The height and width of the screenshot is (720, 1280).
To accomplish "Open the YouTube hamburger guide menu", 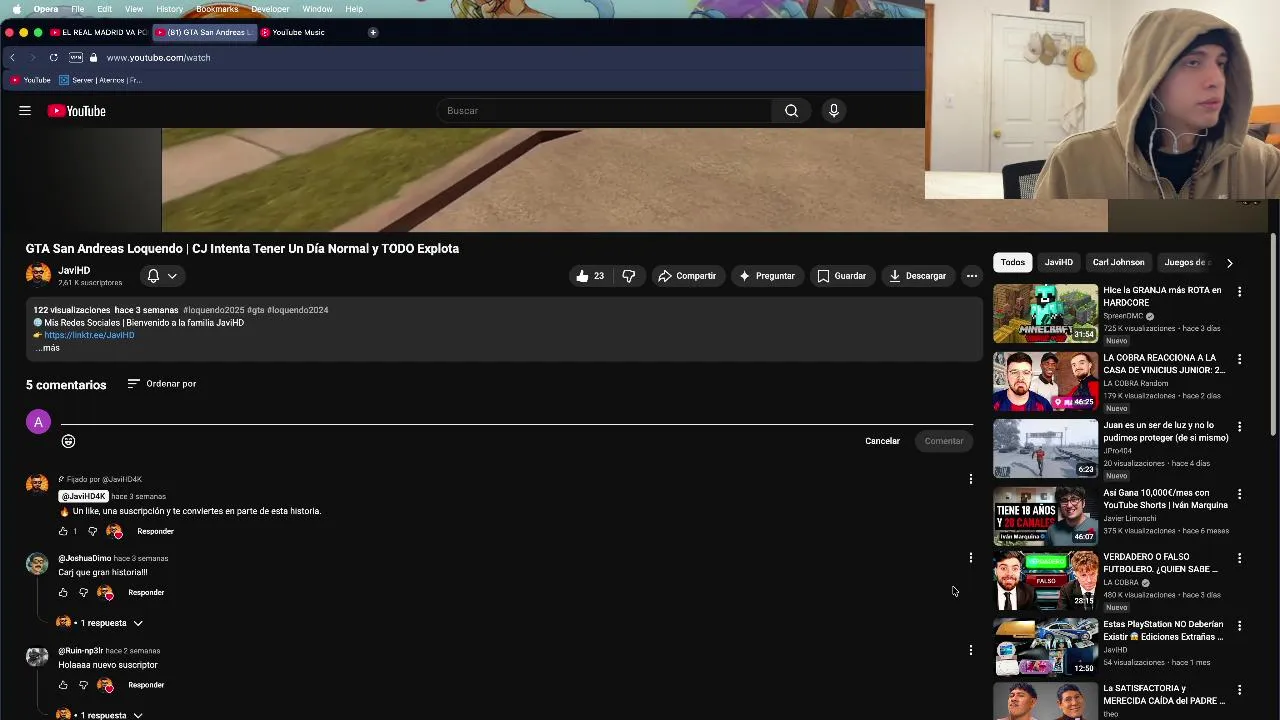I will [x=25, y=111].
